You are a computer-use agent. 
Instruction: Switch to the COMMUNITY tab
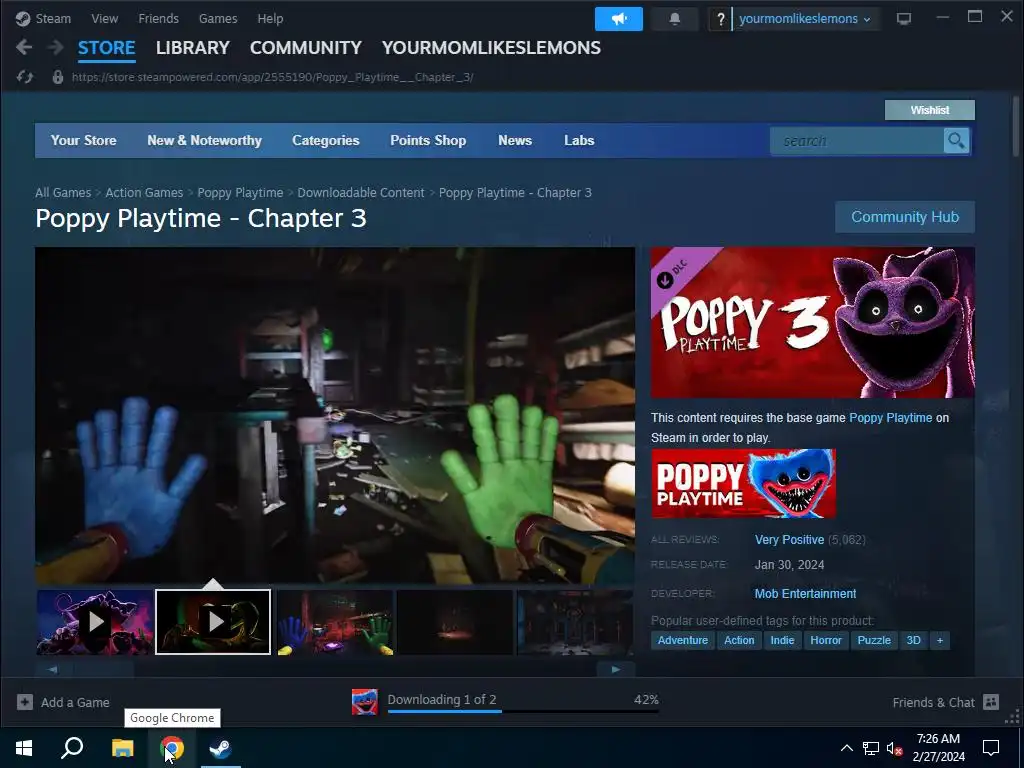click(306, 48)
